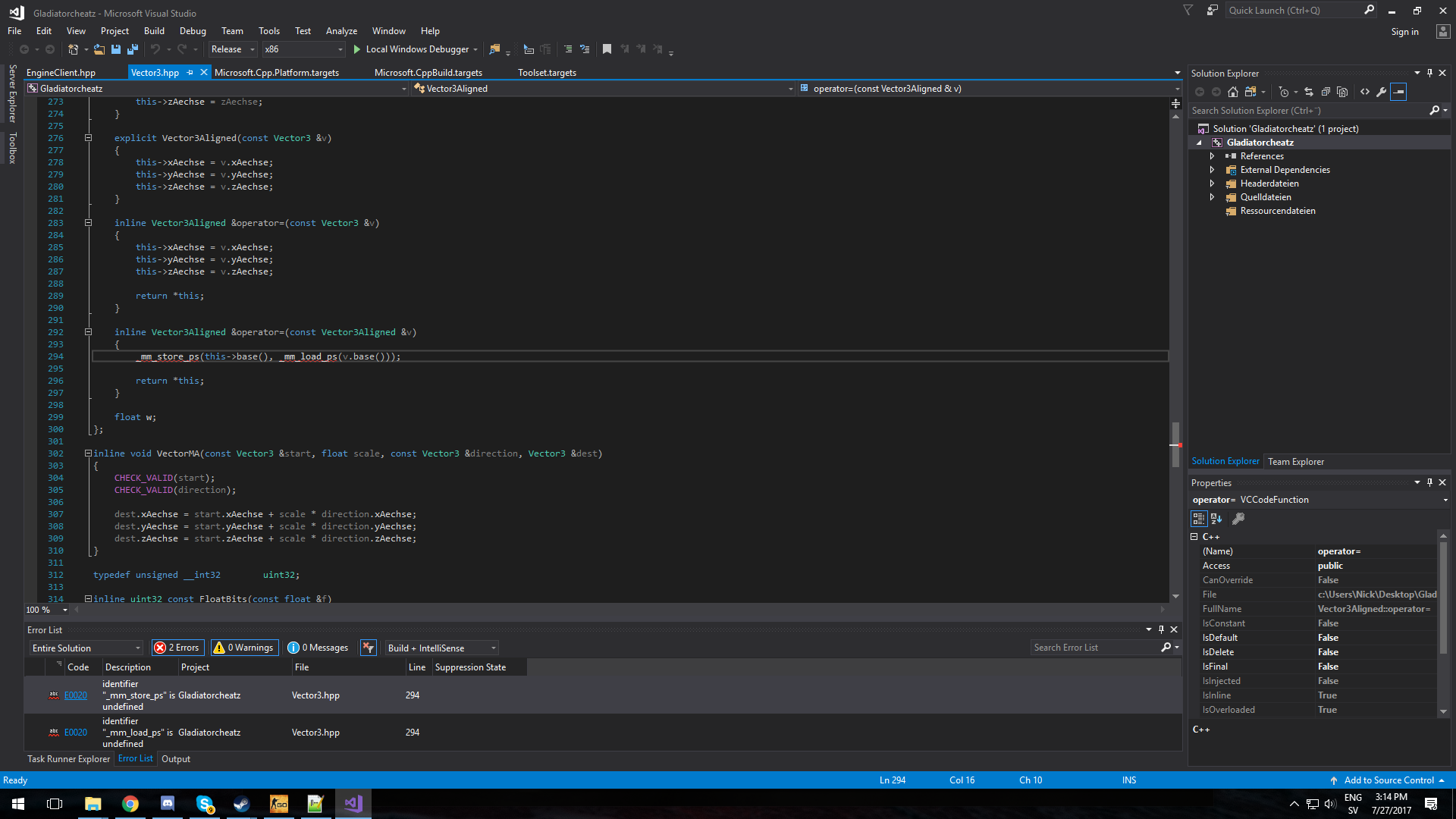Screen dimensions: 1456x819
Task: Toggle the 0 Warnings filter button
Action: tap(244, 648)
